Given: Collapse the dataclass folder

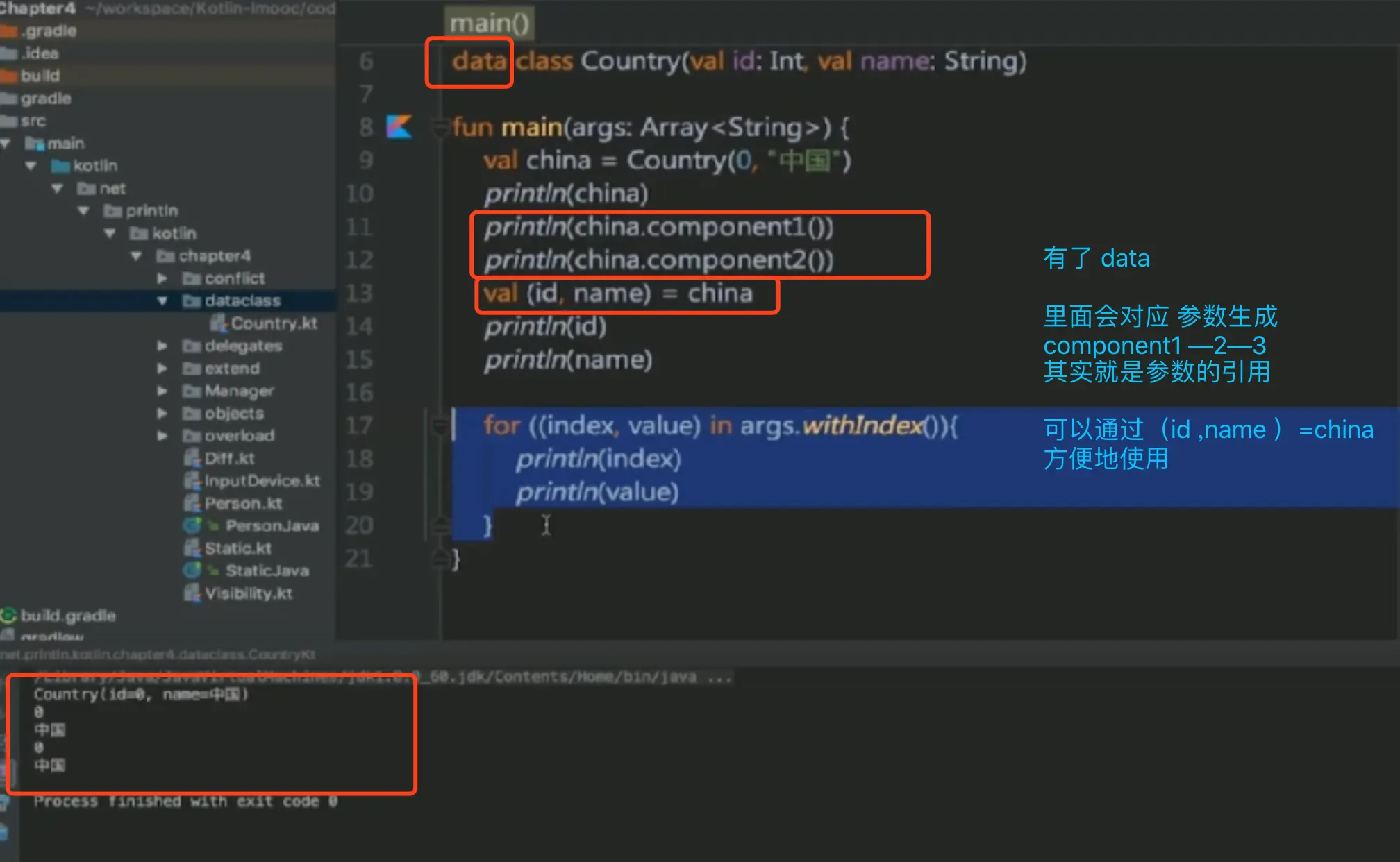Looking at the screenshot, I should [x=162, y=301].
